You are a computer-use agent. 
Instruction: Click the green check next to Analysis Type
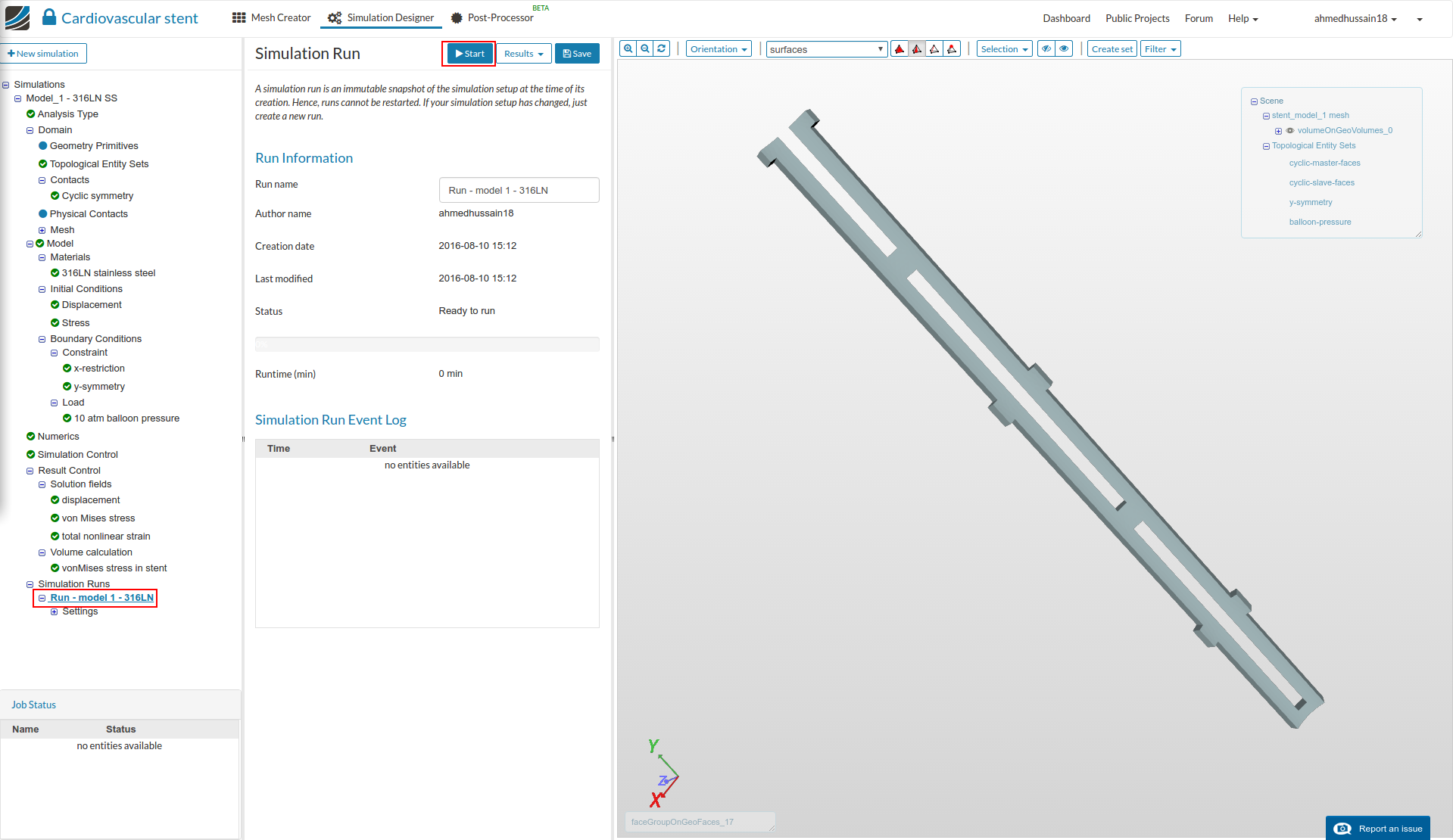click(31, 114)
